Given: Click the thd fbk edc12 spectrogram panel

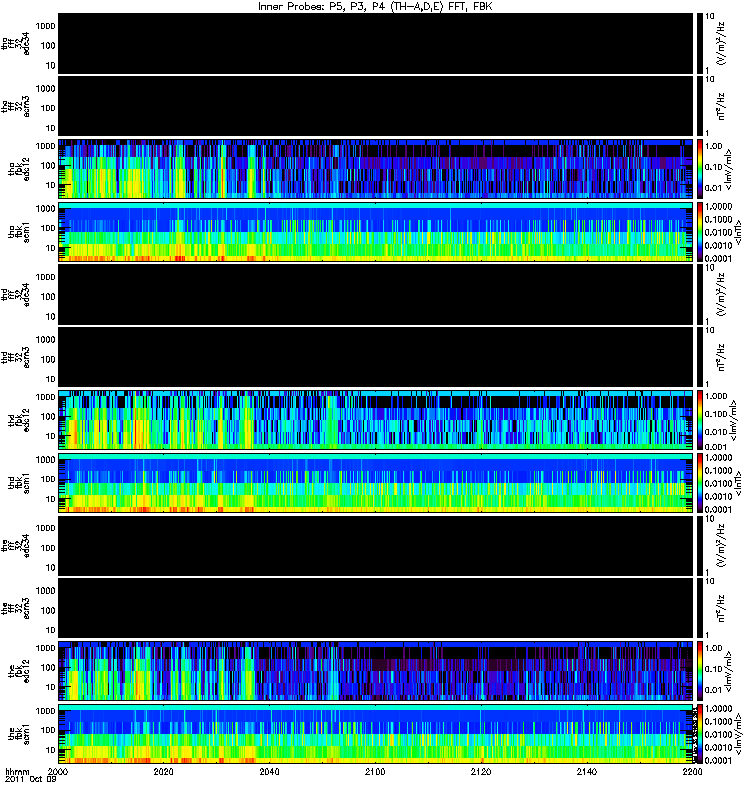Looking at the screenshot, I should tap(376, 420).
